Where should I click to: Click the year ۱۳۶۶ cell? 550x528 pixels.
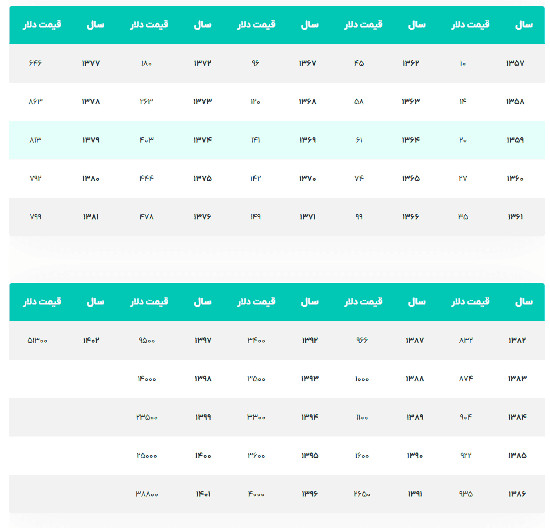(x=410, y=217)
